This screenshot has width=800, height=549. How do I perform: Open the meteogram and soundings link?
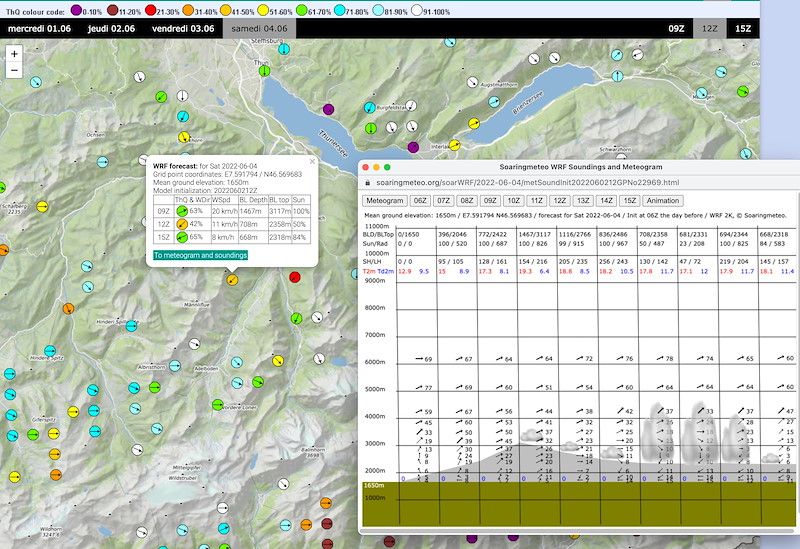click(x=201, y=256)
